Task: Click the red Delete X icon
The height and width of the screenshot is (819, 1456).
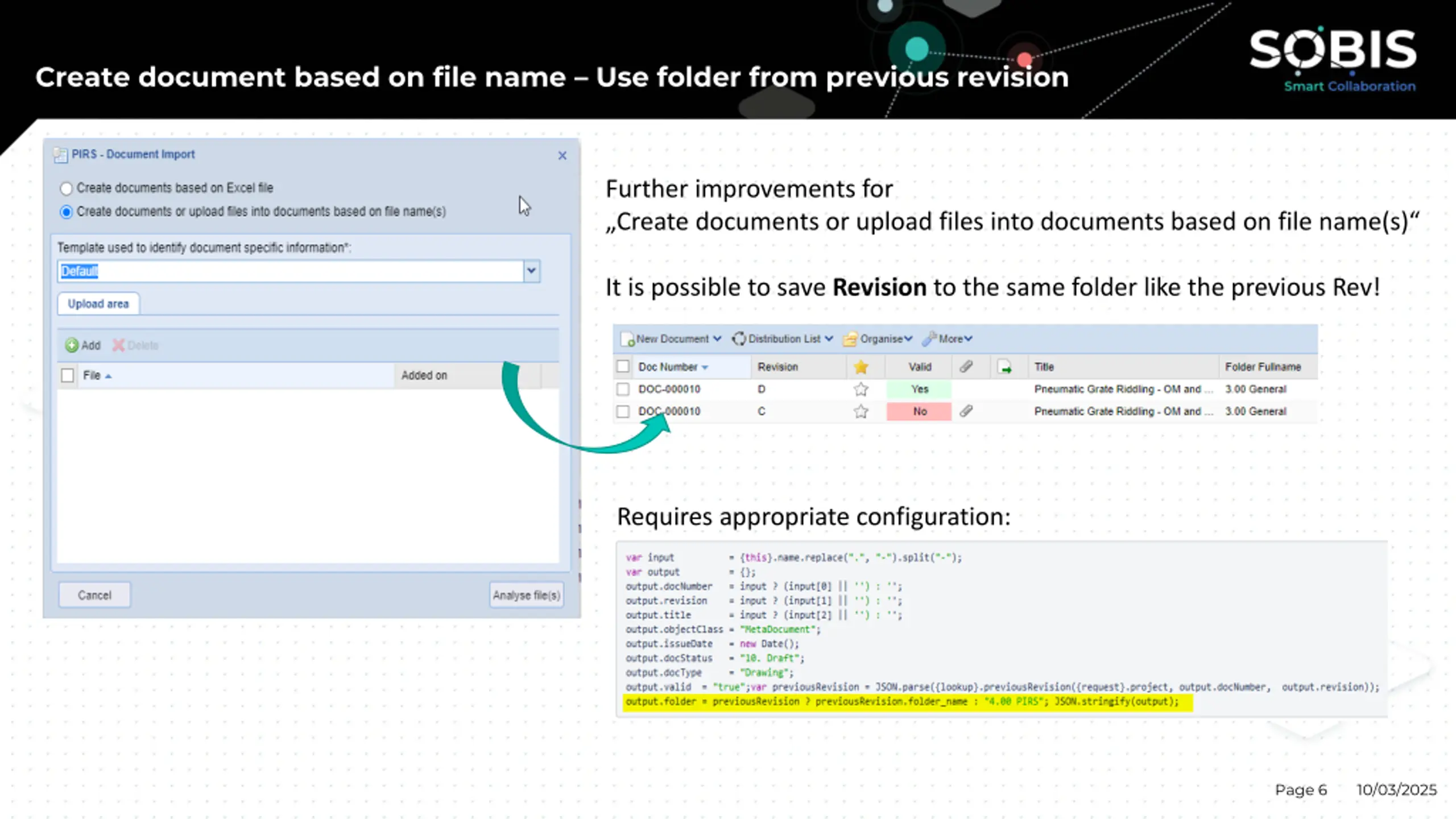Action: [x=118, y=345]
